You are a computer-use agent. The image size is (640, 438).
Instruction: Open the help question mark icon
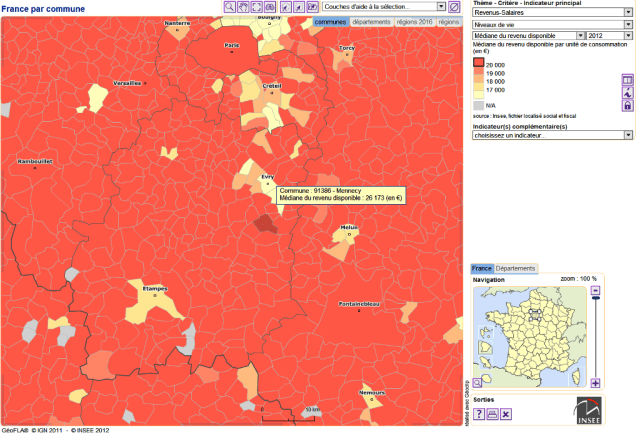(x=479, y=414)
